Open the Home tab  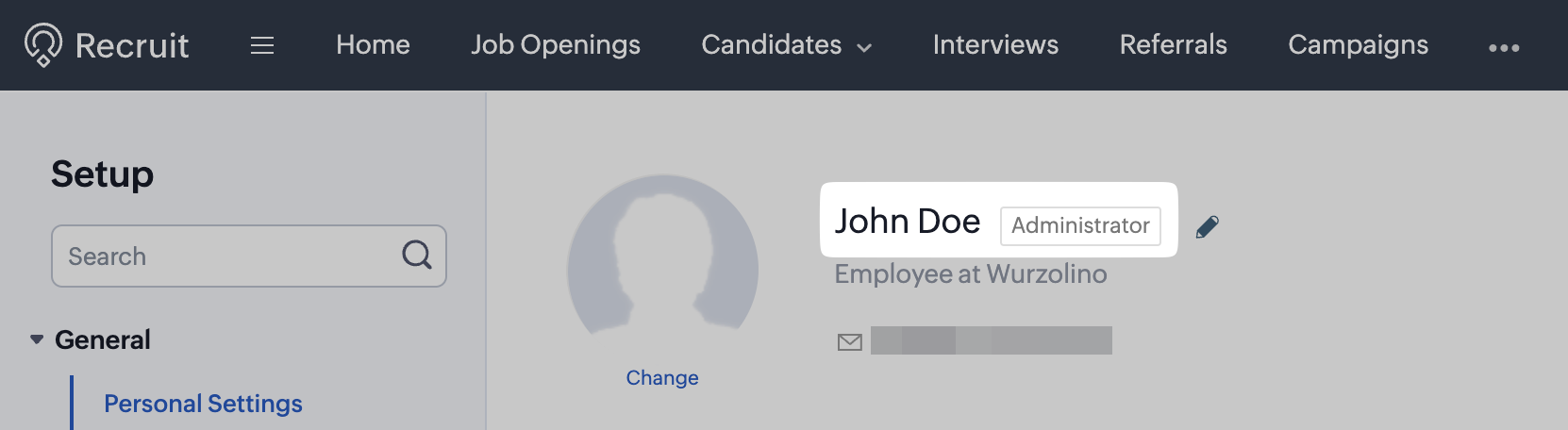coord(373,45)
